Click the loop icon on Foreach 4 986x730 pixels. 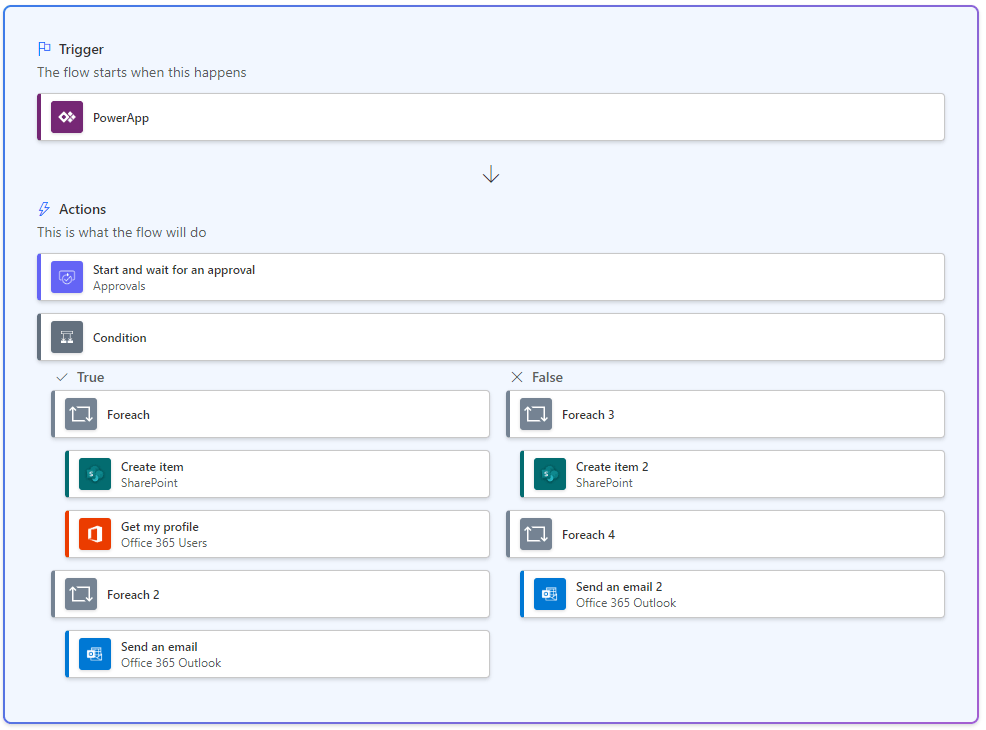(536, 534)
